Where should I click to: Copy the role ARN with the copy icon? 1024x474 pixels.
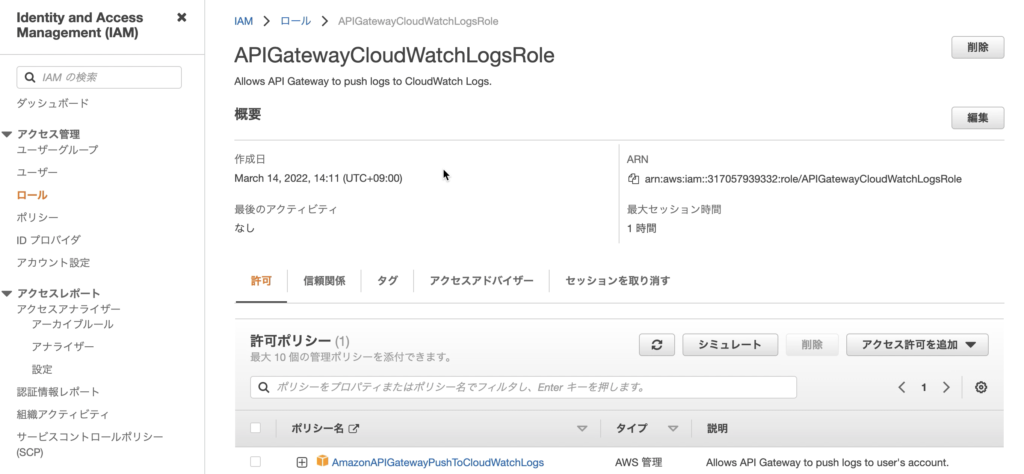coord(633,179)
